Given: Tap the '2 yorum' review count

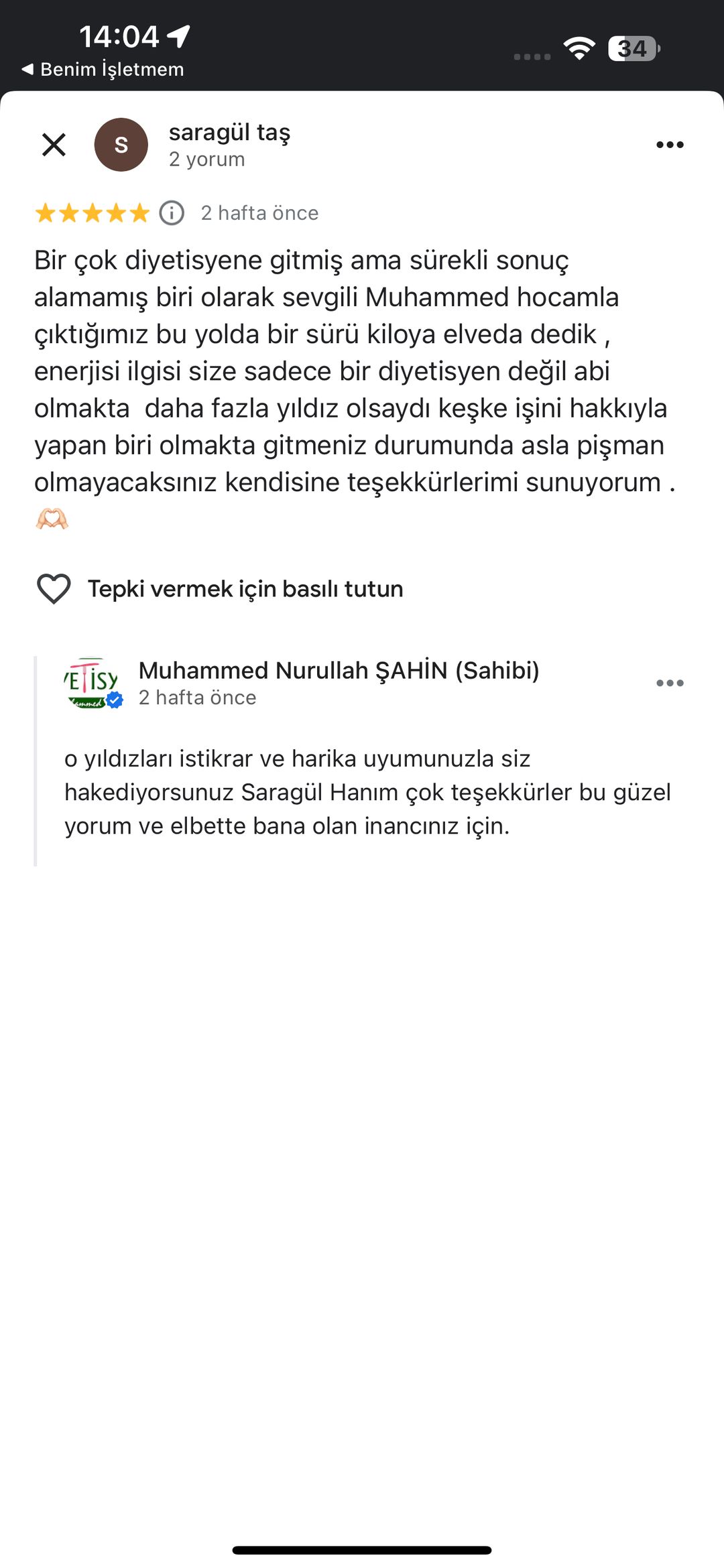Looking at the screenshot, I should pyautogui.click(x=206, y=159).
